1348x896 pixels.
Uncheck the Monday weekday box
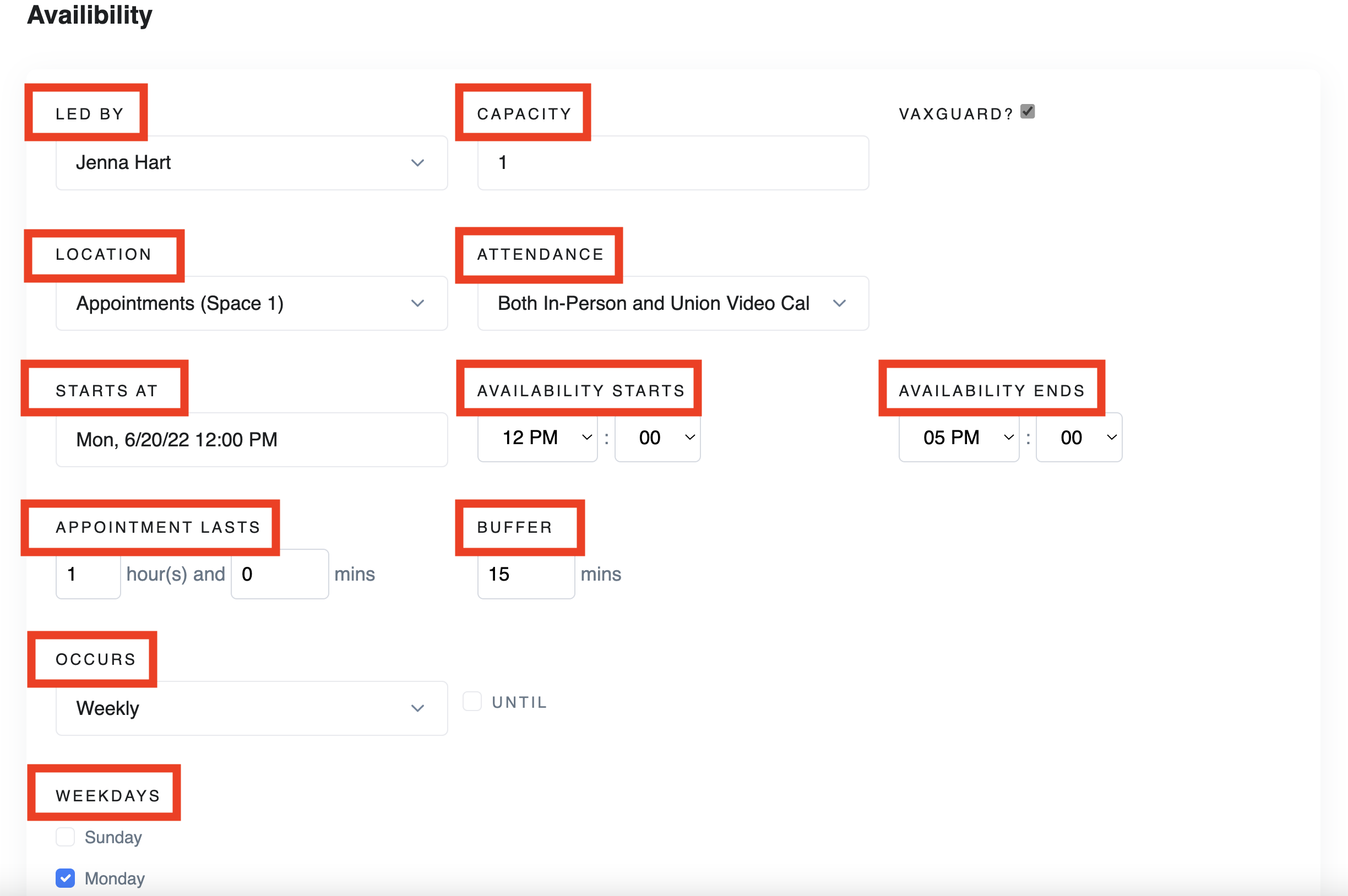pos(65,878)
